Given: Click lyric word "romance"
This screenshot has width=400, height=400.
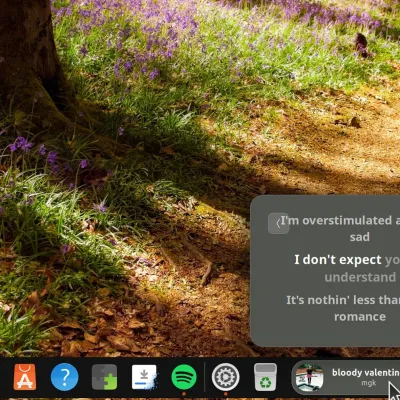Looking at the screenshot, I should point(360,317).
